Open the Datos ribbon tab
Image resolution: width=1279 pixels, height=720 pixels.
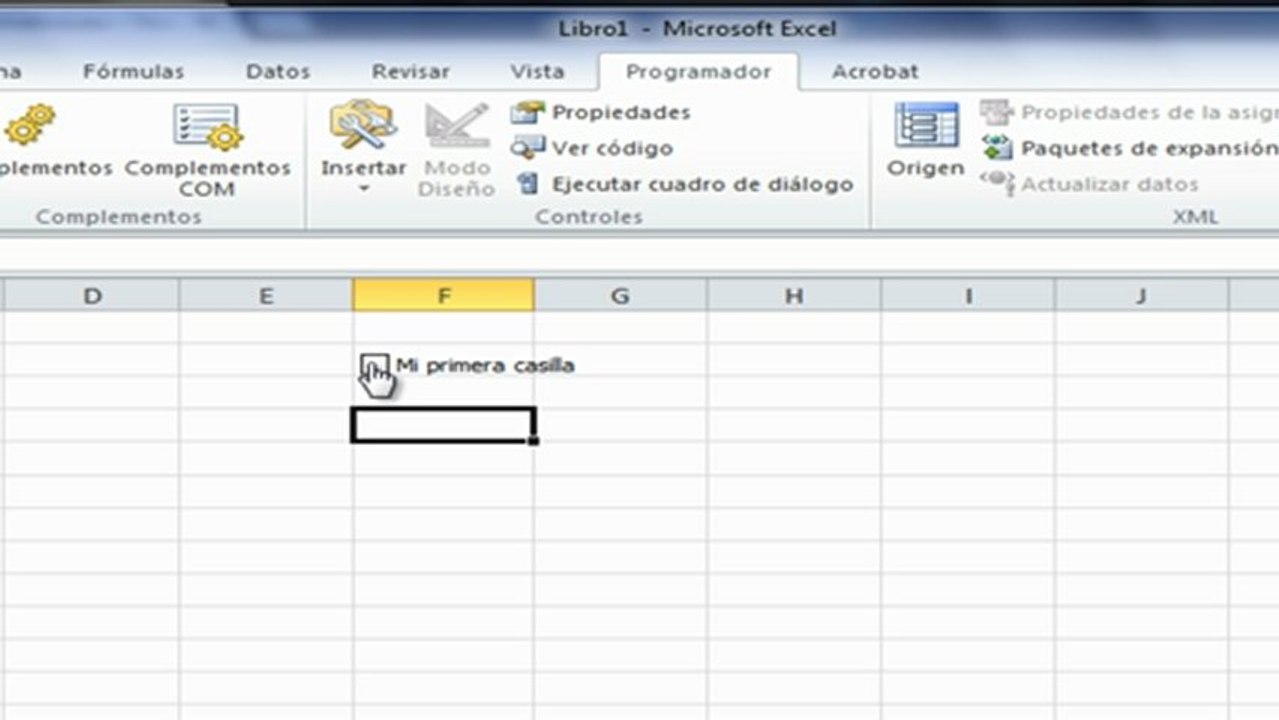click(278, 72)
